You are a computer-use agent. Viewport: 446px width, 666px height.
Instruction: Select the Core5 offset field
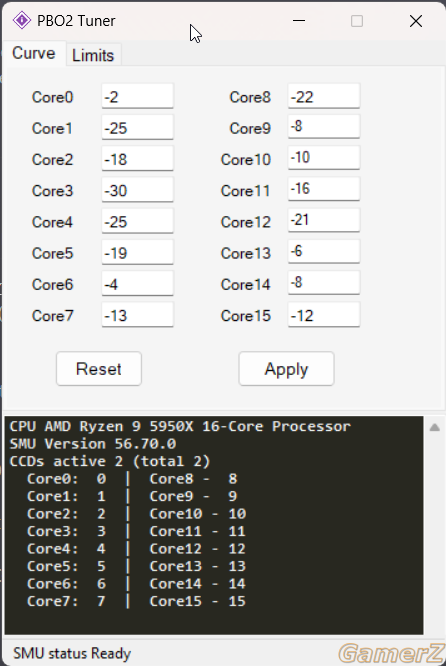click(137, 252)
